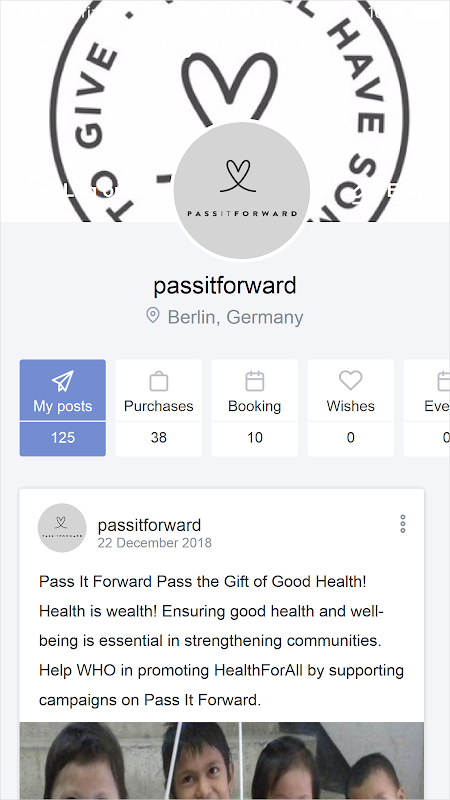Switch to the Booking tab
This screenshot has height=800, width=450.
click(255, 406)
